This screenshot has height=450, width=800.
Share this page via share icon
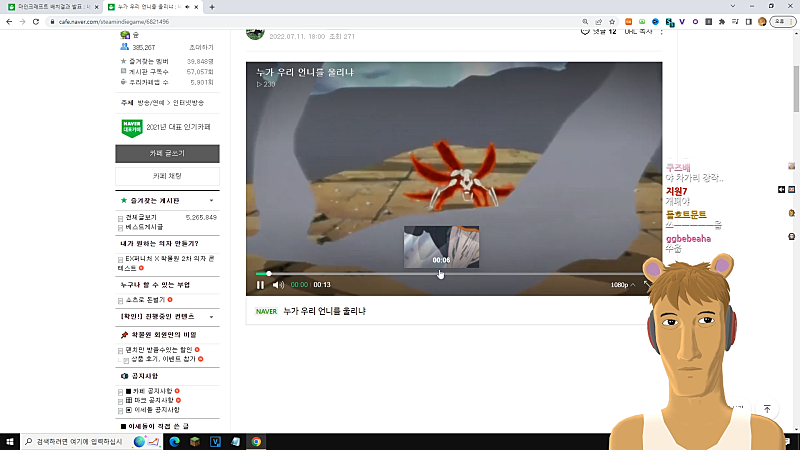[598, 21]
